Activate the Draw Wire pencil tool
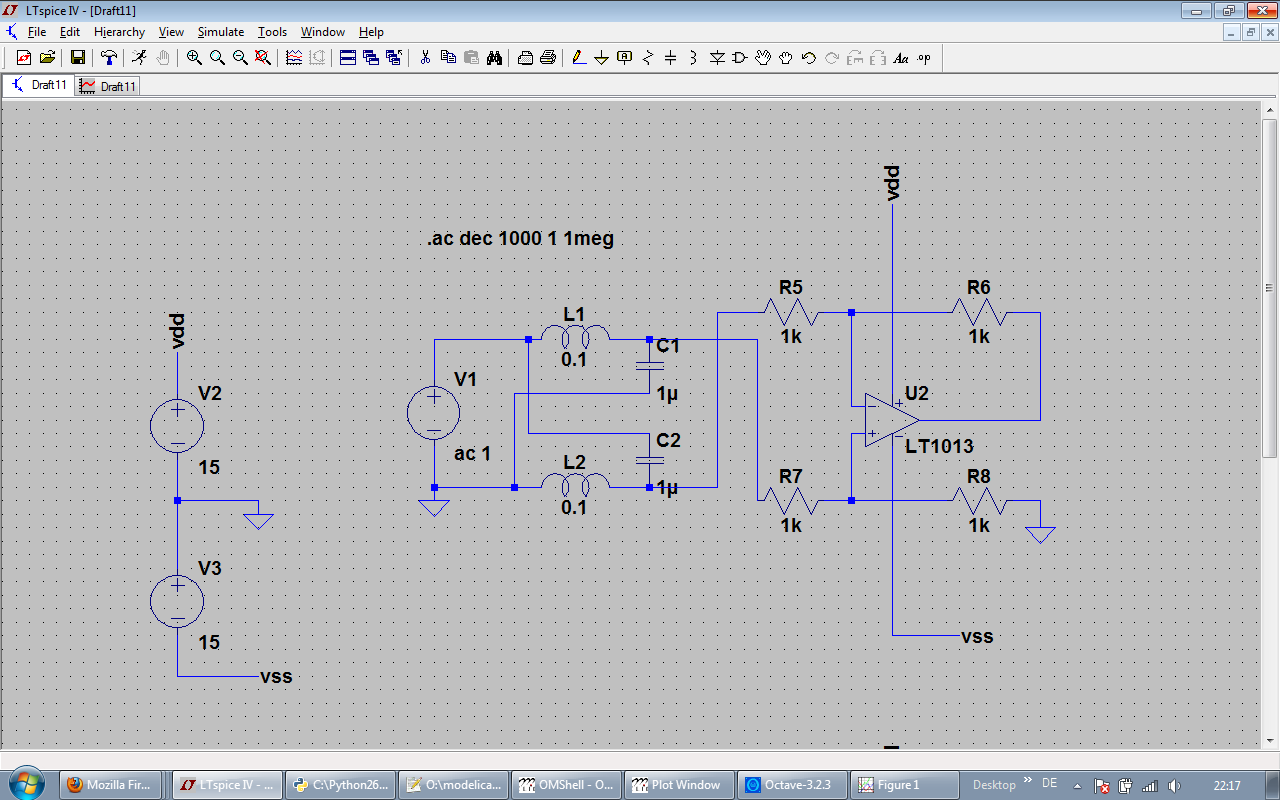The height and width of the screenshot is (800, 1280). (x=578, y=58)
